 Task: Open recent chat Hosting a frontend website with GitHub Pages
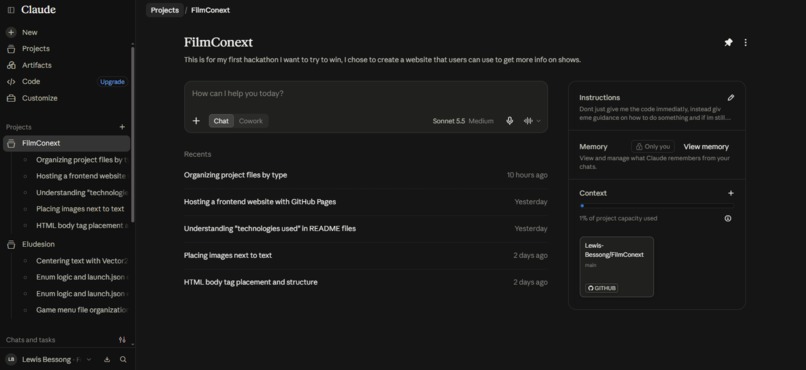coord(365,202)
